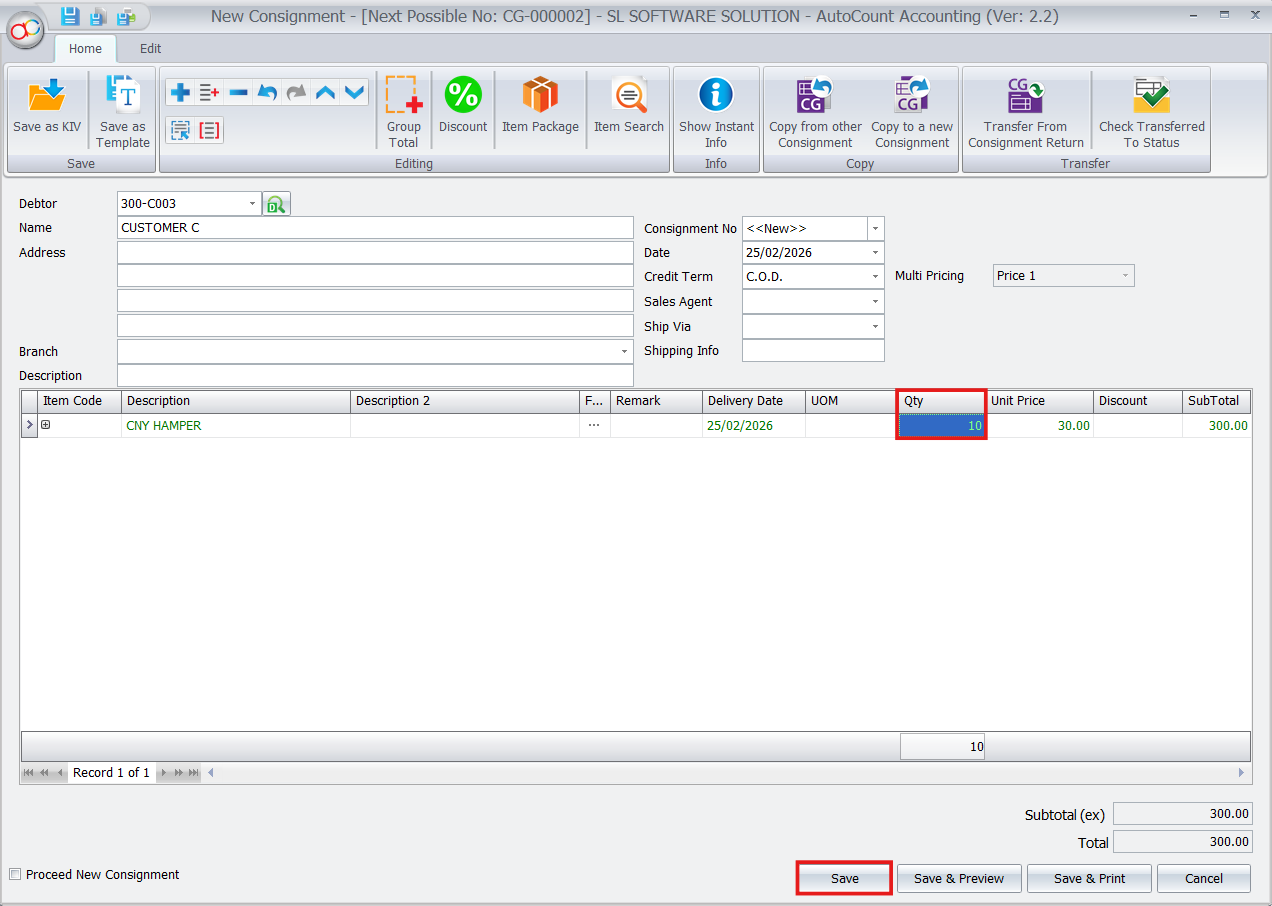Viewport: 1272px width, 906px height.
Task: Add a new row with the blue plus icon
Action: click(x=179, y=91)
